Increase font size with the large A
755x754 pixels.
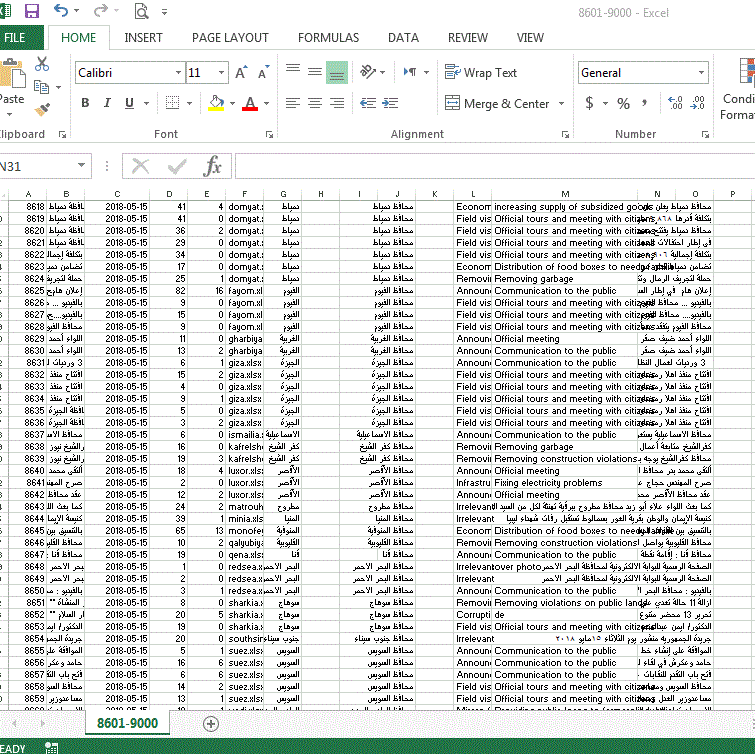[x=241, y=73]
